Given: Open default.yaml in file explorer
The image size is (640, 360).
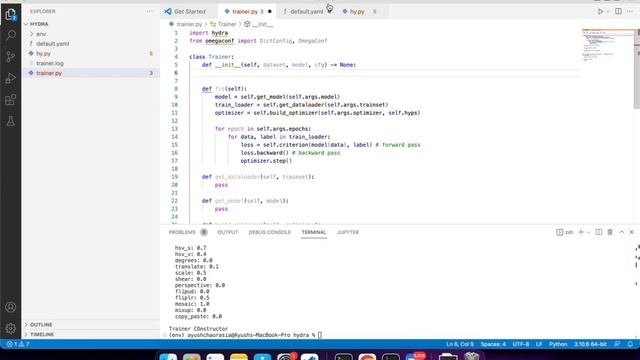Looking at the screenshot, I should coord(91,44).
